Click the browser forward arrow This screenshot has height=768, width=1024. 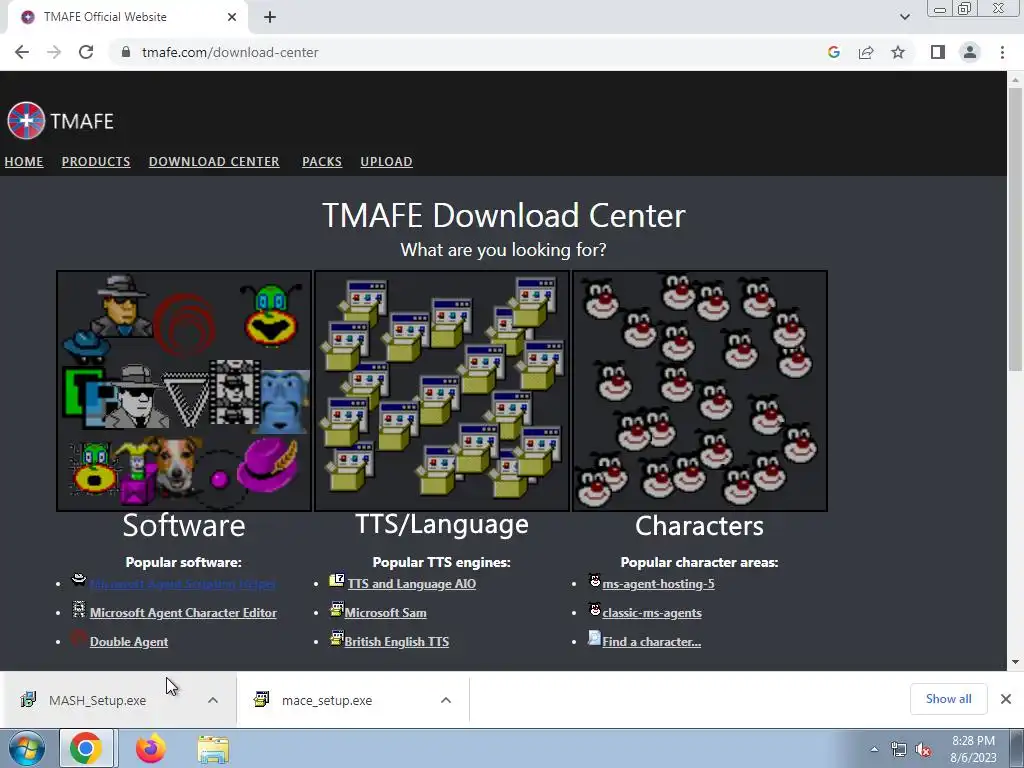[54, 52]
